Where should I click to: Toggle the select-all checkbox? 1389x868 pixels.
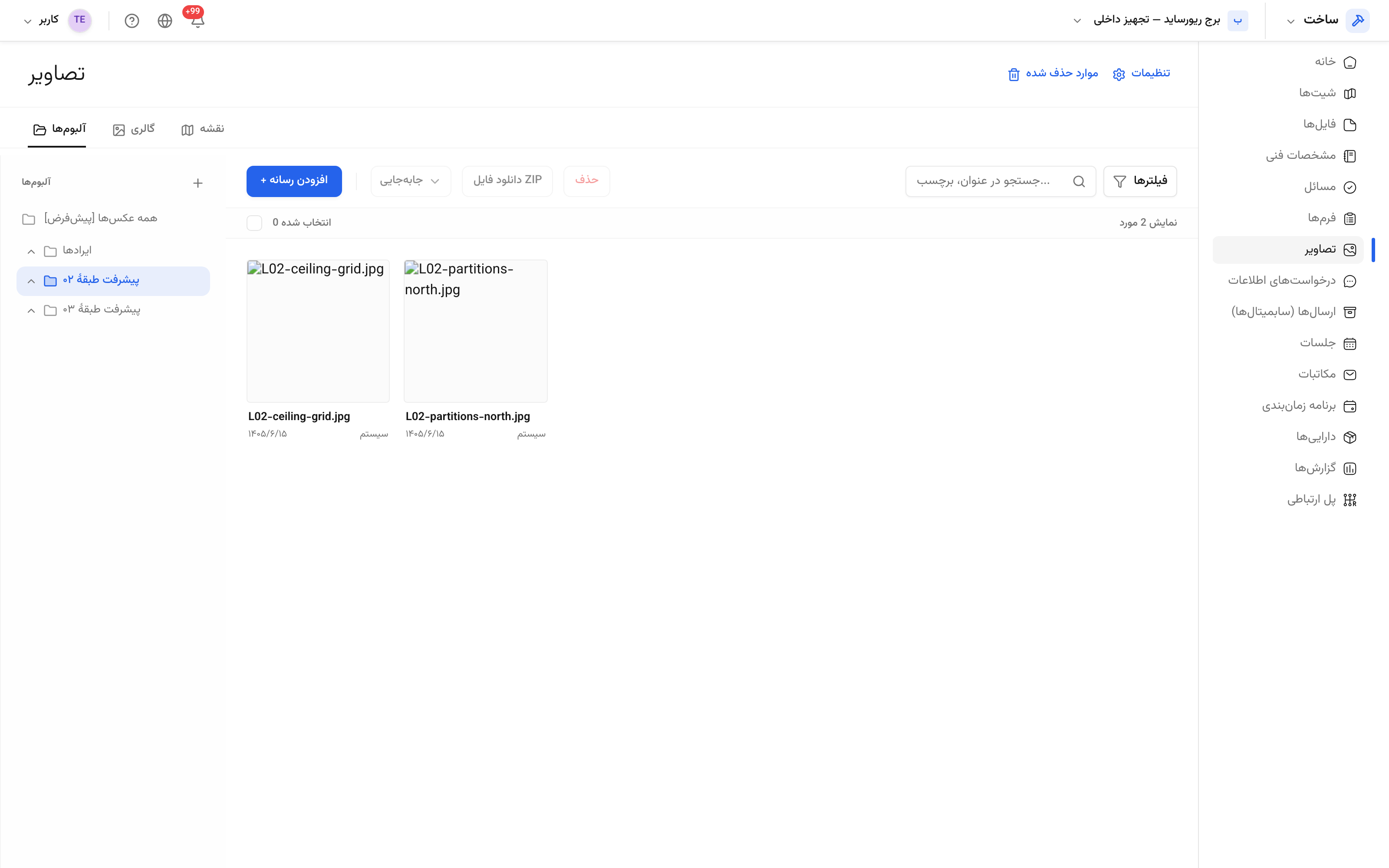254,223
